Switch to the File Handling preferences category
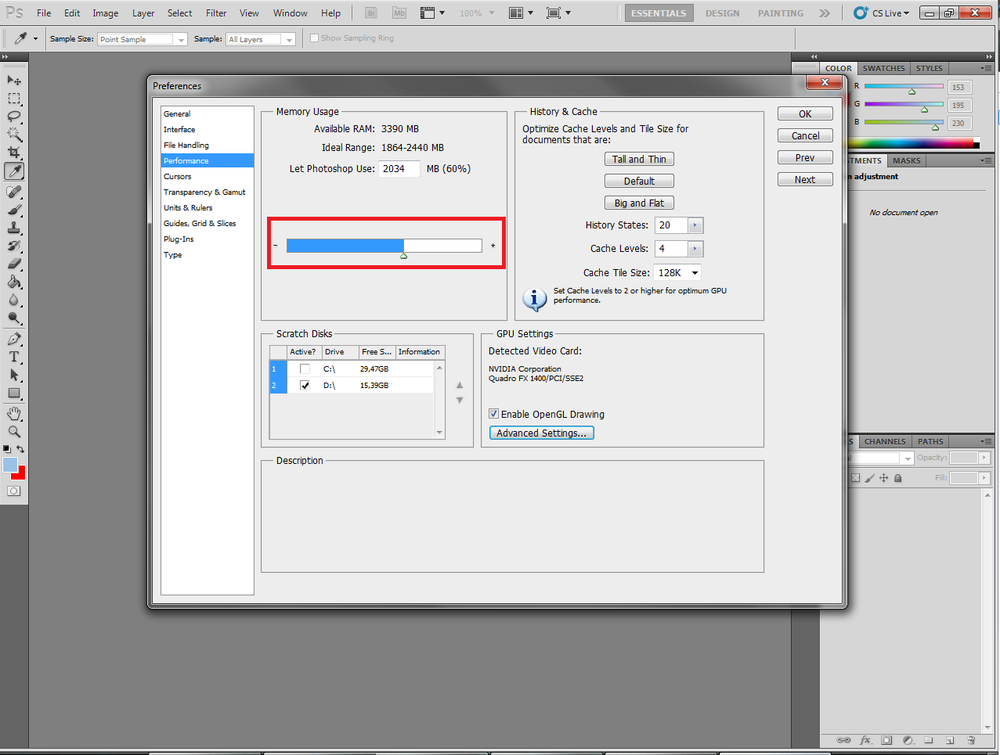 tap(186, 145)
